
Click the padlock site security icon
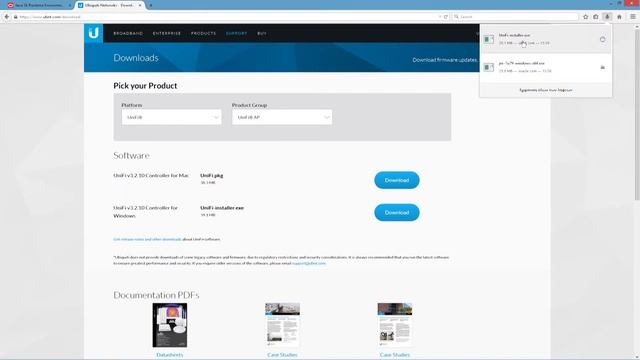pos(16,17)
